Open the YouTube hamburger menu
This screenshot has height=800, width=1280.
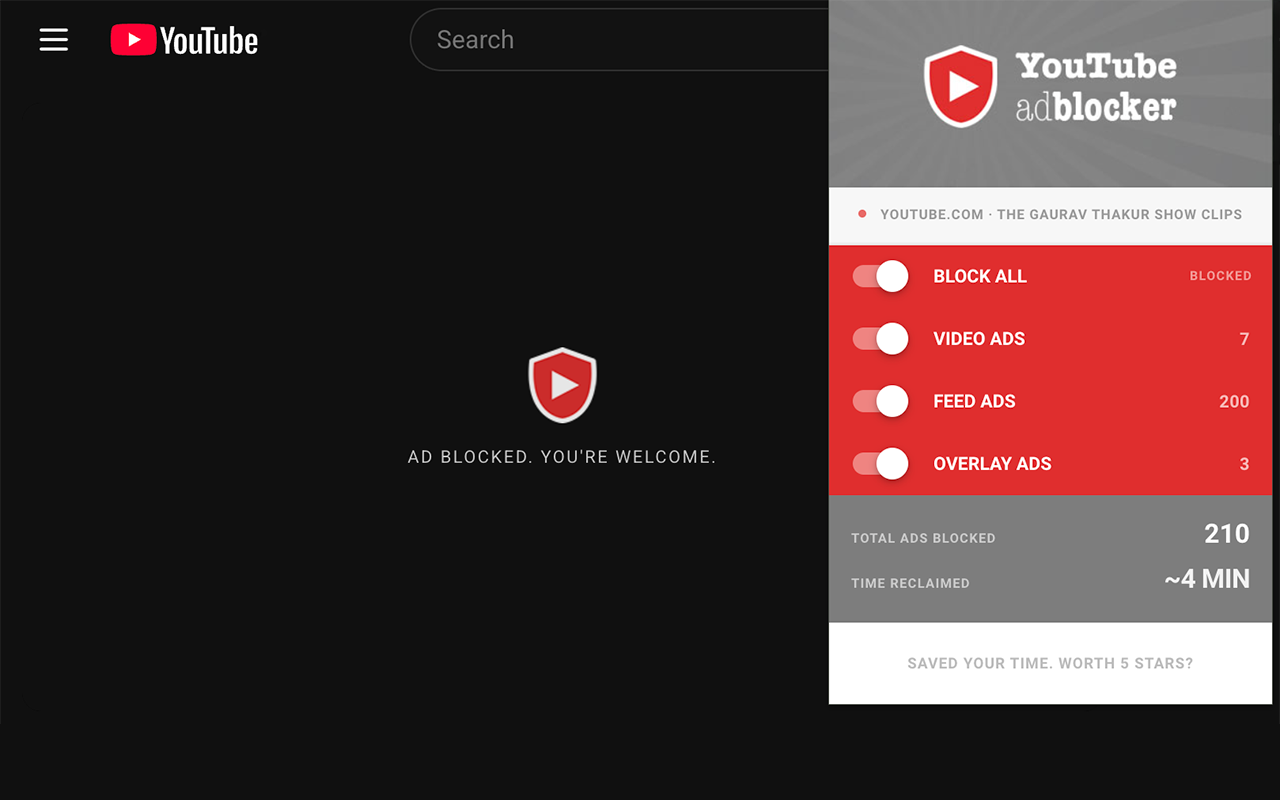[x=54, y=40]
